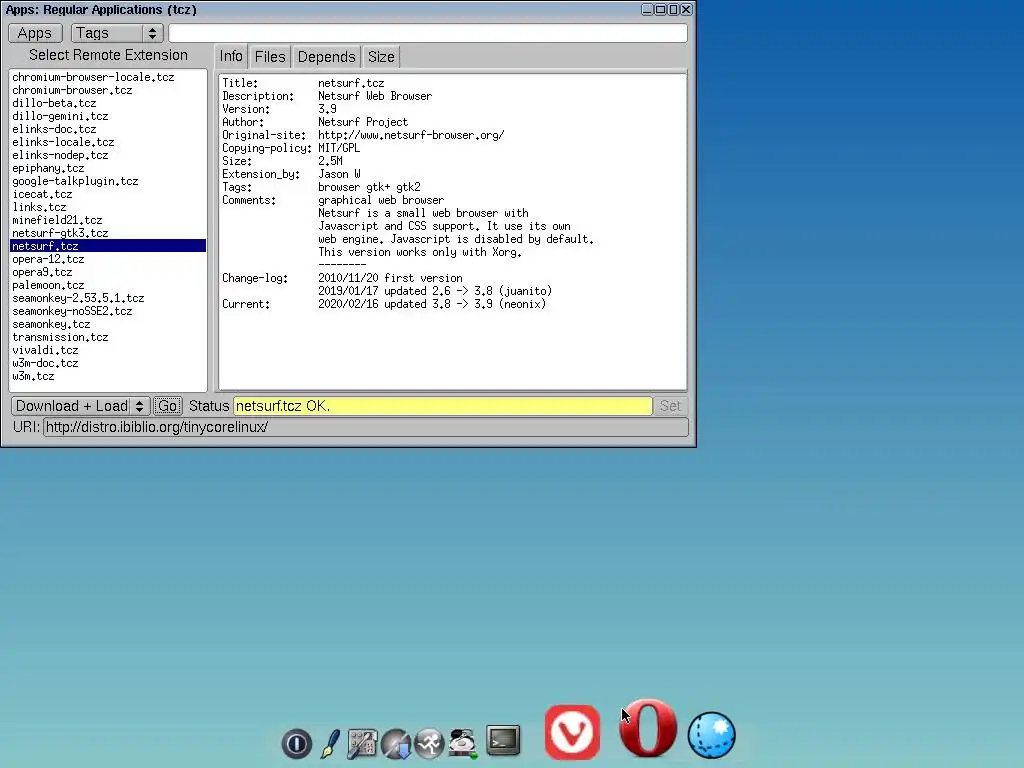
Task: Select google-talkplugin.tcz extension
Action: [x=108, y=182]
